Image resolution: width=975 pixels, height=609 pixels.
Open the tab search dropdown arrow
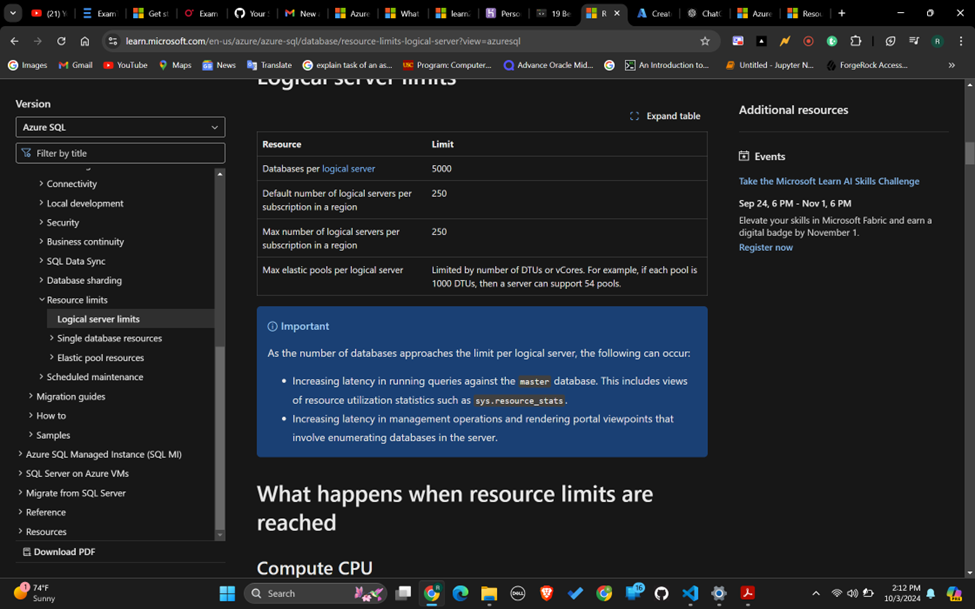coord(12,13)
